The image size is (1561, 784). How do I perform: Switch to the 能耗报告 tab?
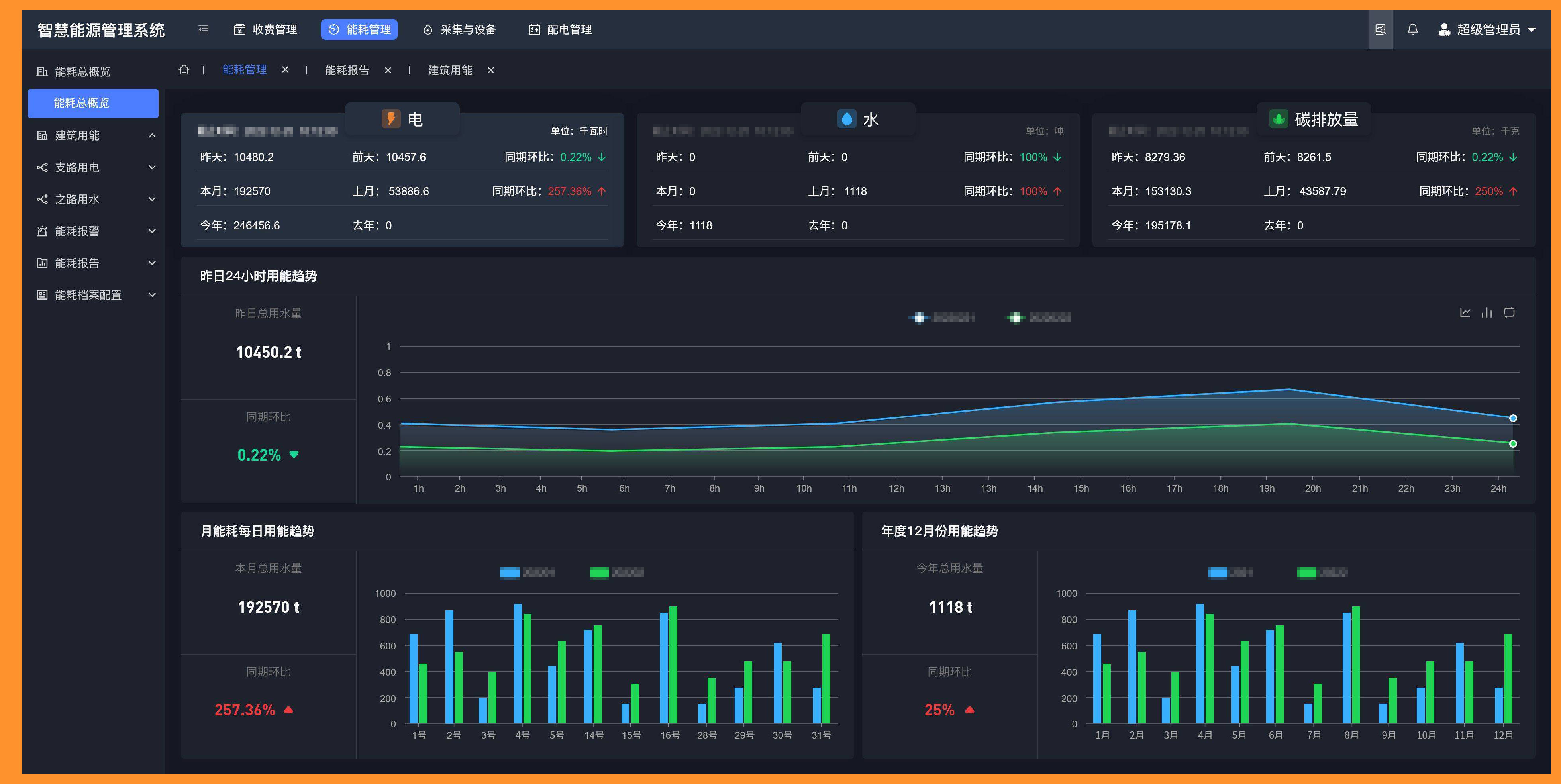coord(347,70)
